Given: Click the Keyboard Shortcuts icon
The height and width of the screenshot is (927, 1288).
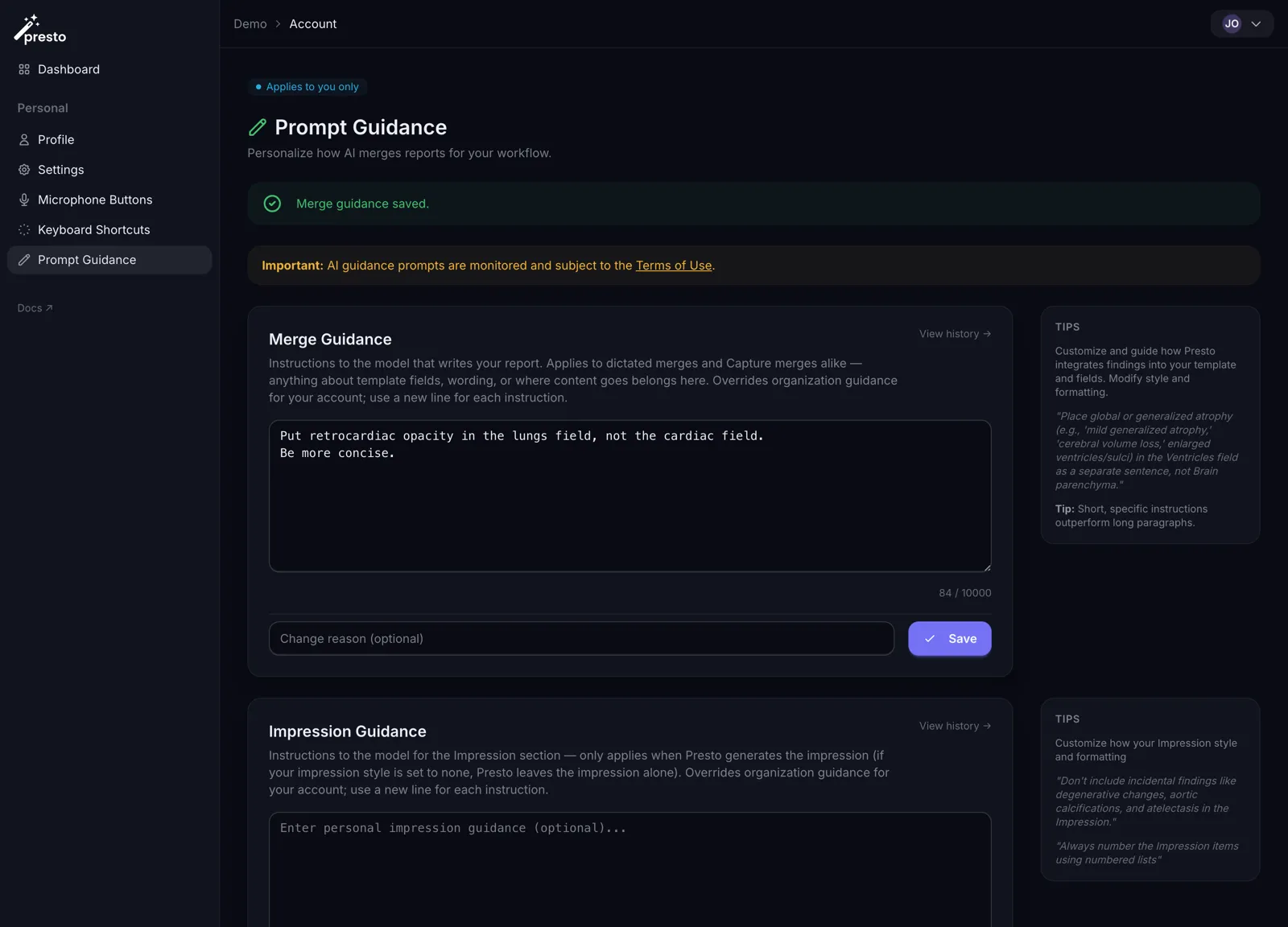Looking at the screenshot, I should [x=24, y=230].
